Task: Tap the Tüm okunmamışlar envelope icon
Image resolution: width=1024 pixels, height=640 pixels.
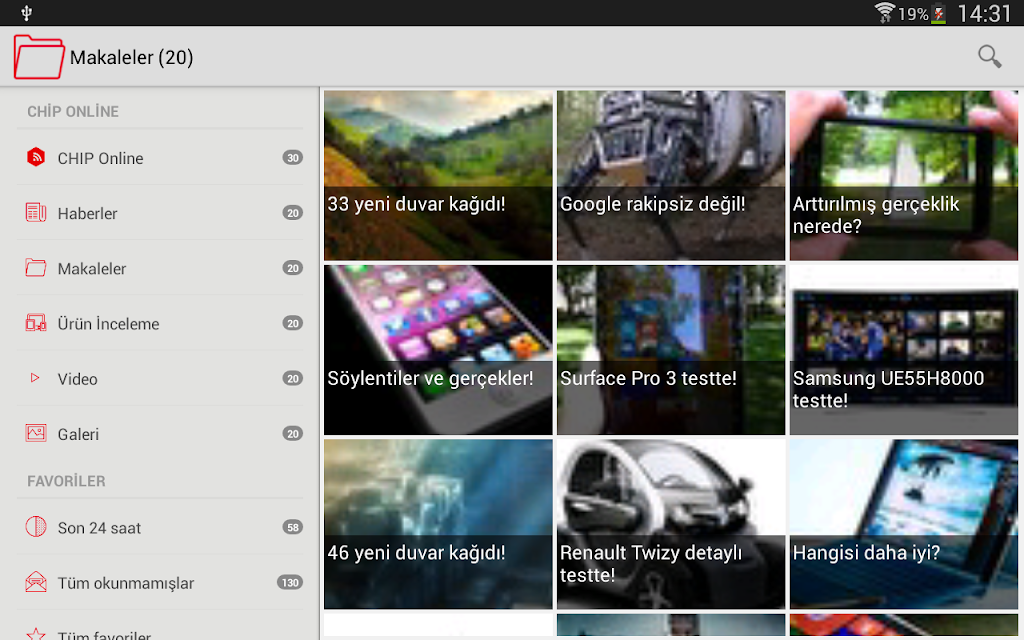Action: [x=36, y=582]
